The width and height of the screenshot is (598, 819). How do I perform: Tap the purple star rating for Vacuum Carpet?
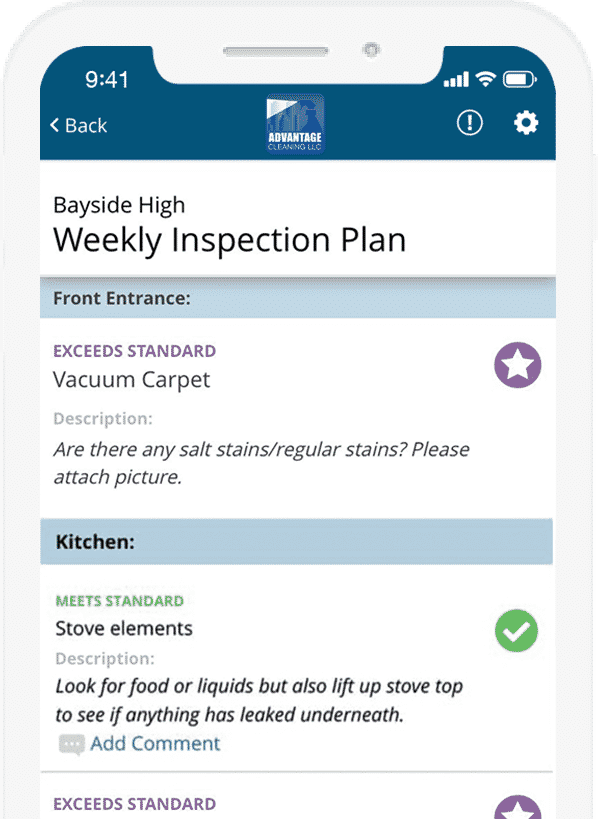tap(517, 365)
